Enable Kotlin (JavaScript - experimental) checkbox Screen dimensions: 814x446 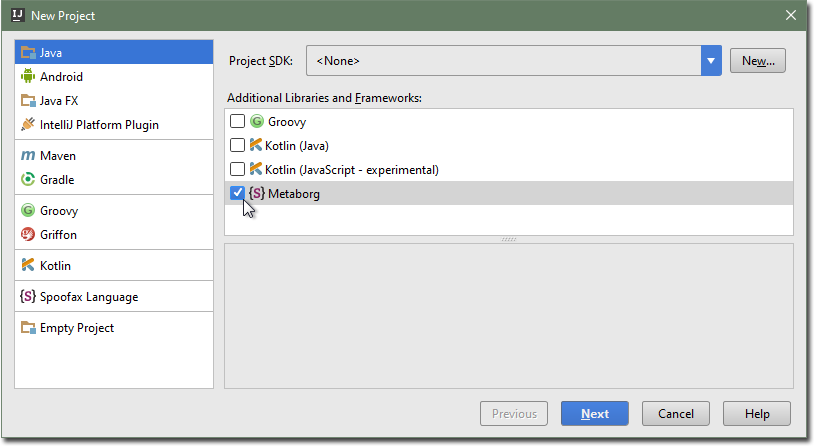[x=237, y=169]
